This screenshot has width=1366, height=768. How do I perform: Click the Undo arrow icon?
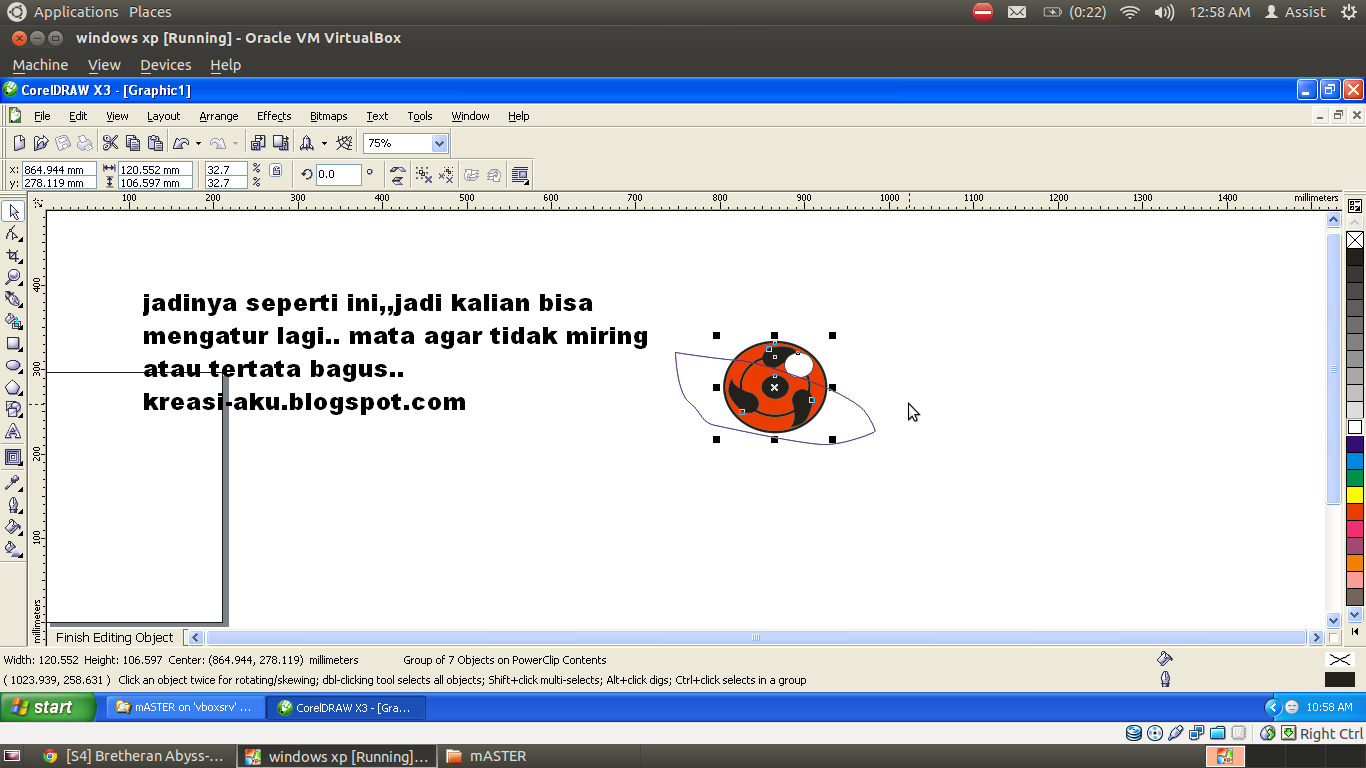(181, 143)
